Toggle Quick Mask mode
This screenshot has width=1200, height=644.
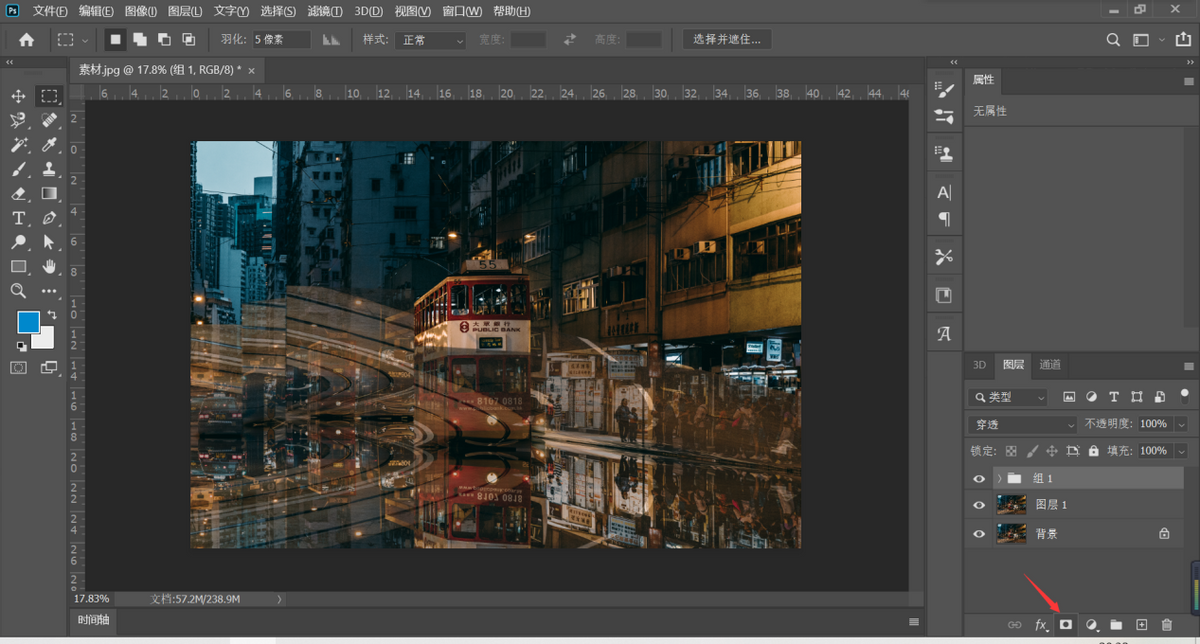tap(18, 368)
